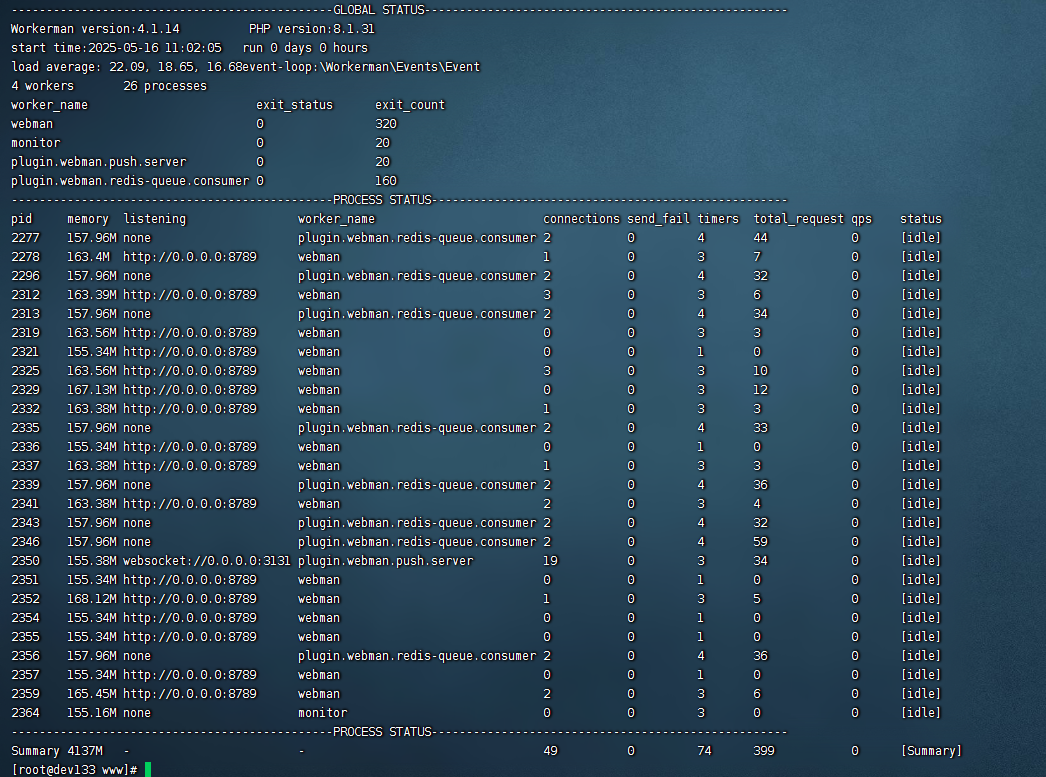The width and height of the screenshot is (1046, 777).
Task: Select pid 2277 in the process list
Action: coord(25,238)
